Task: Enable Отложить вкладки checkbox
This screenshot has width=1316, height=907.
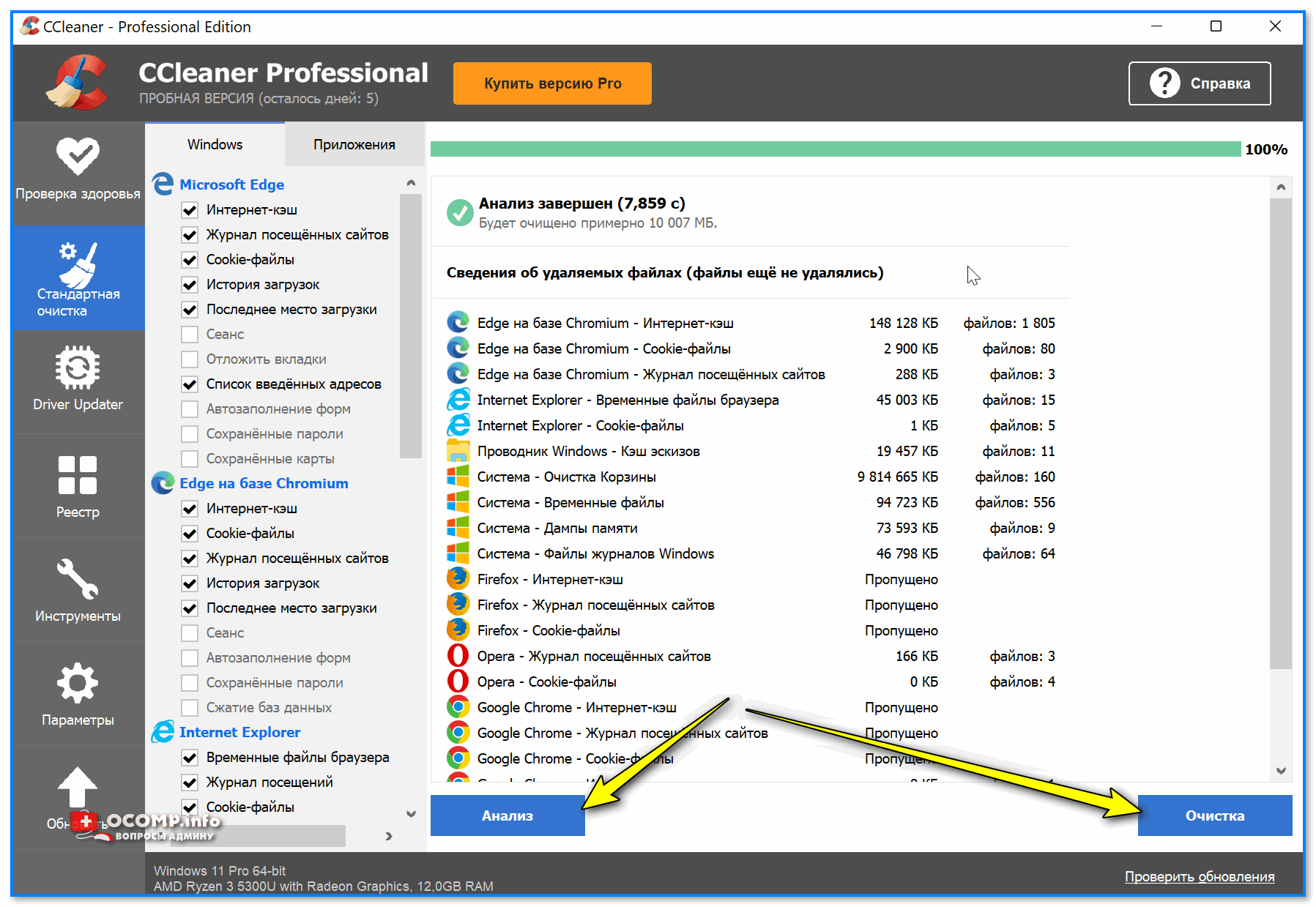Action: pos(190,359)
